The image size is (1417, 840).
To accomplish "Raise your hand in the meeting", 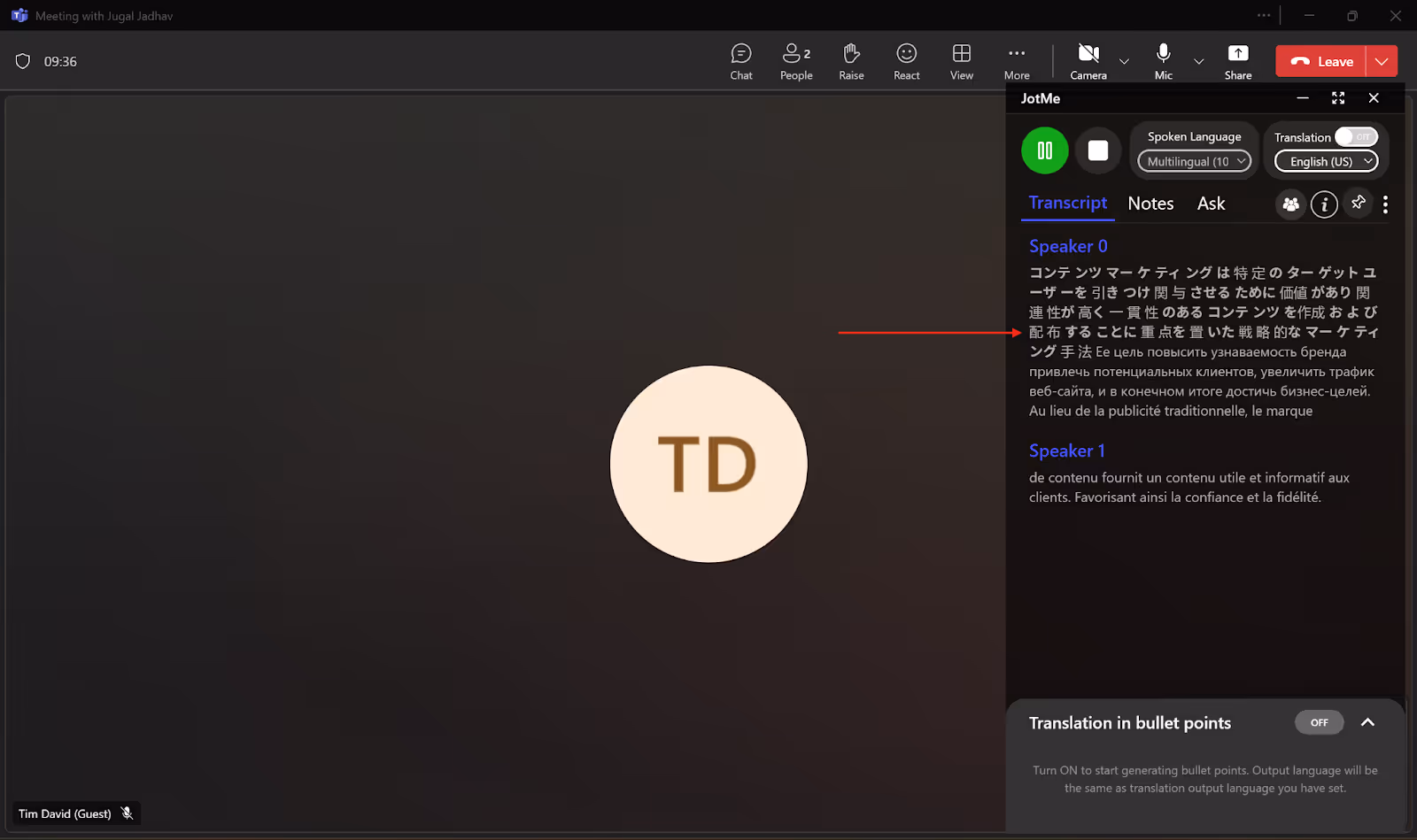I will coord(851,62).
